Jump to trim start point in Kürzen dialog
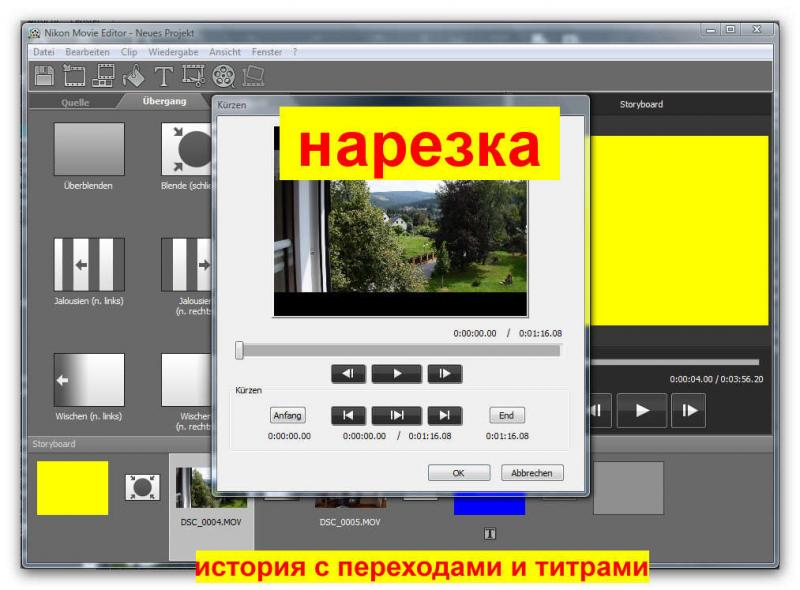 coord(348,415)
